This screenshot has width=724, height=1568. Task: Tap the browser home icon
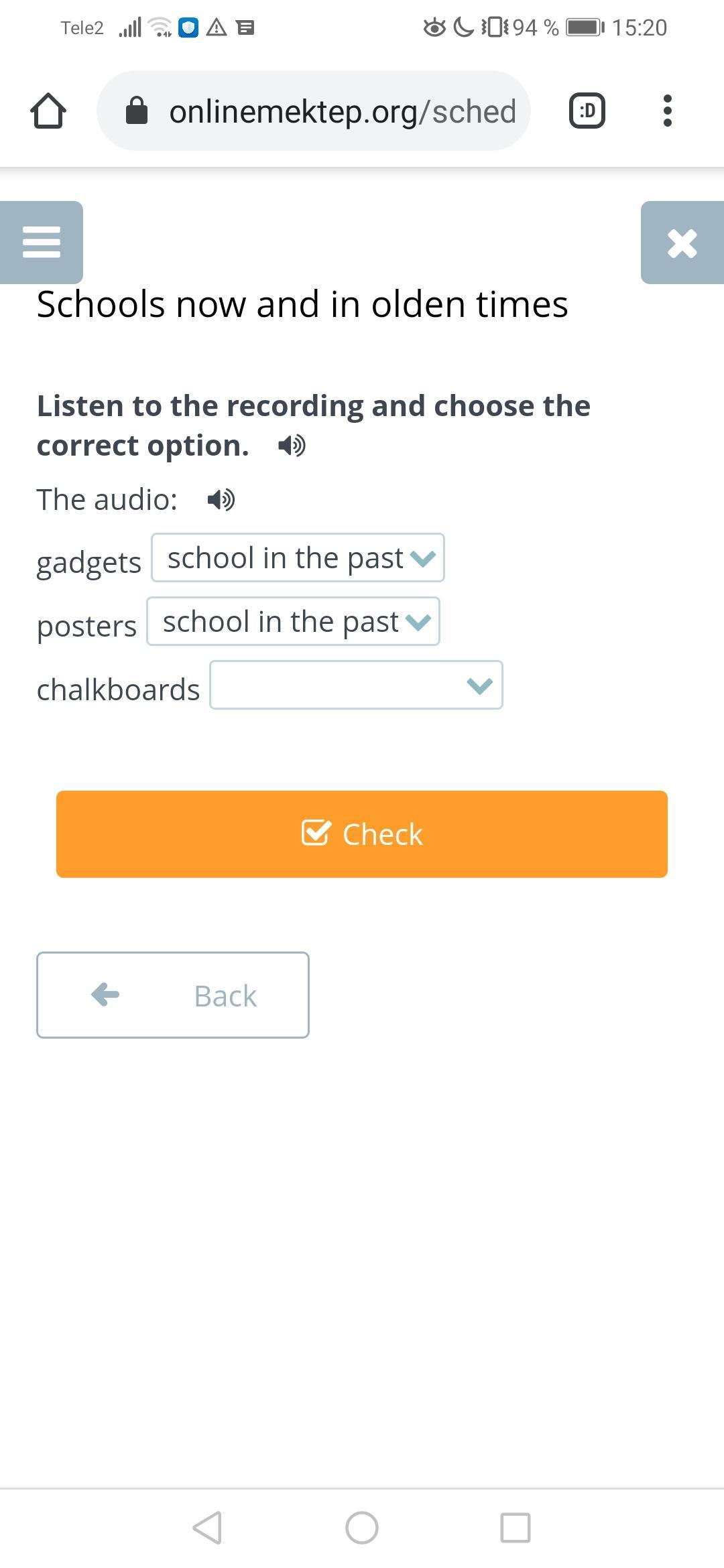pyautogui.click(x=48, y=111)
